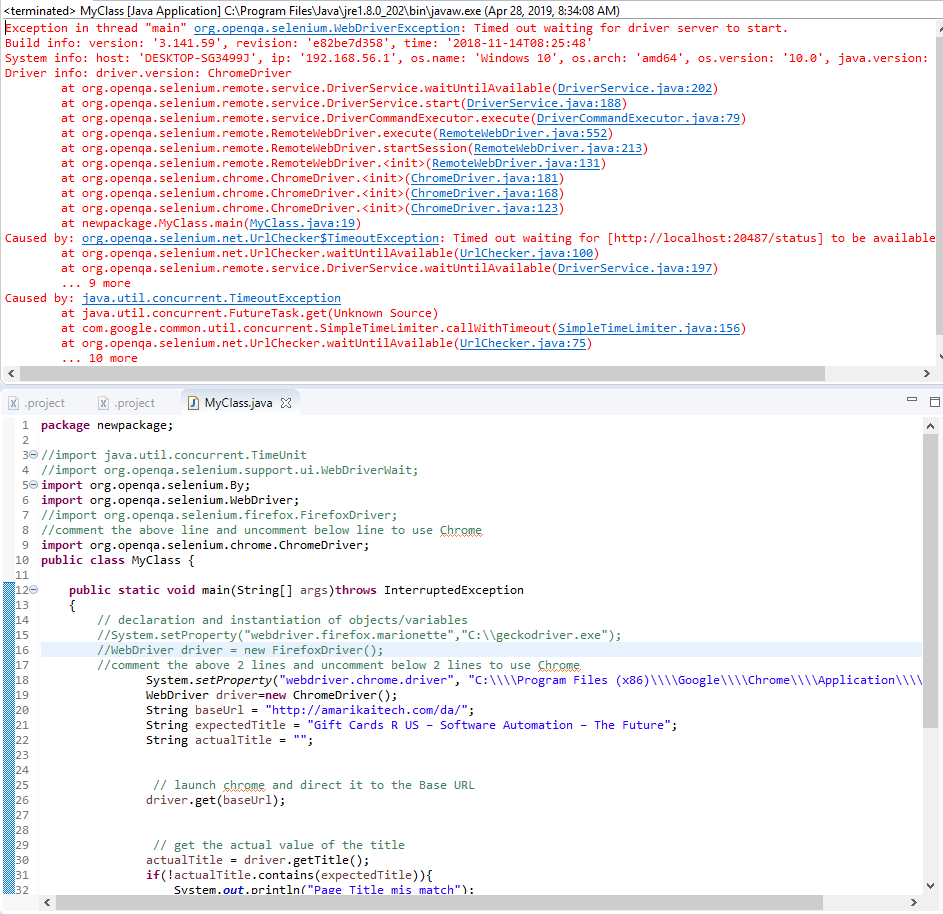The image size is (943, 914).
Task: Click the 'driver.get(baseUrl);' statement
Action: pyautogui.click(x=215, y=800)
